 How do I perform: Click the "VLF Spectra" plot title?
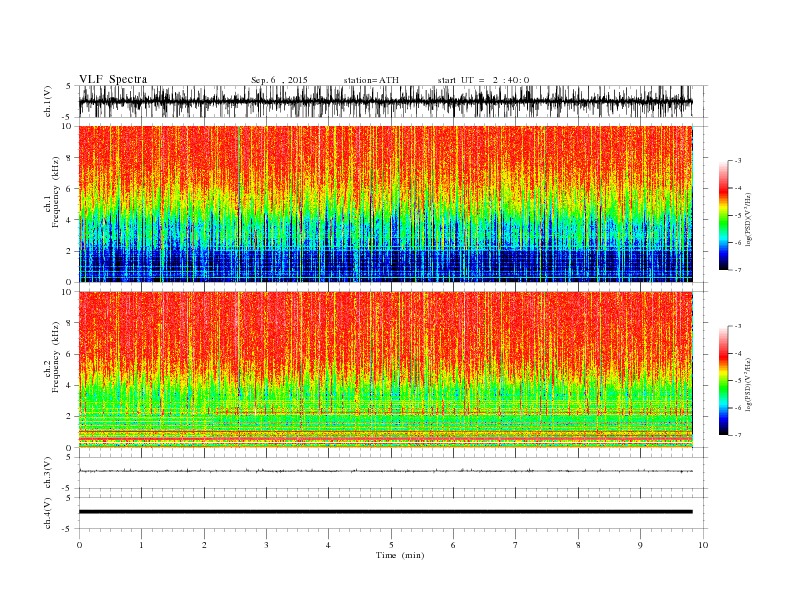pyautogui.click(x=113, y=79)
